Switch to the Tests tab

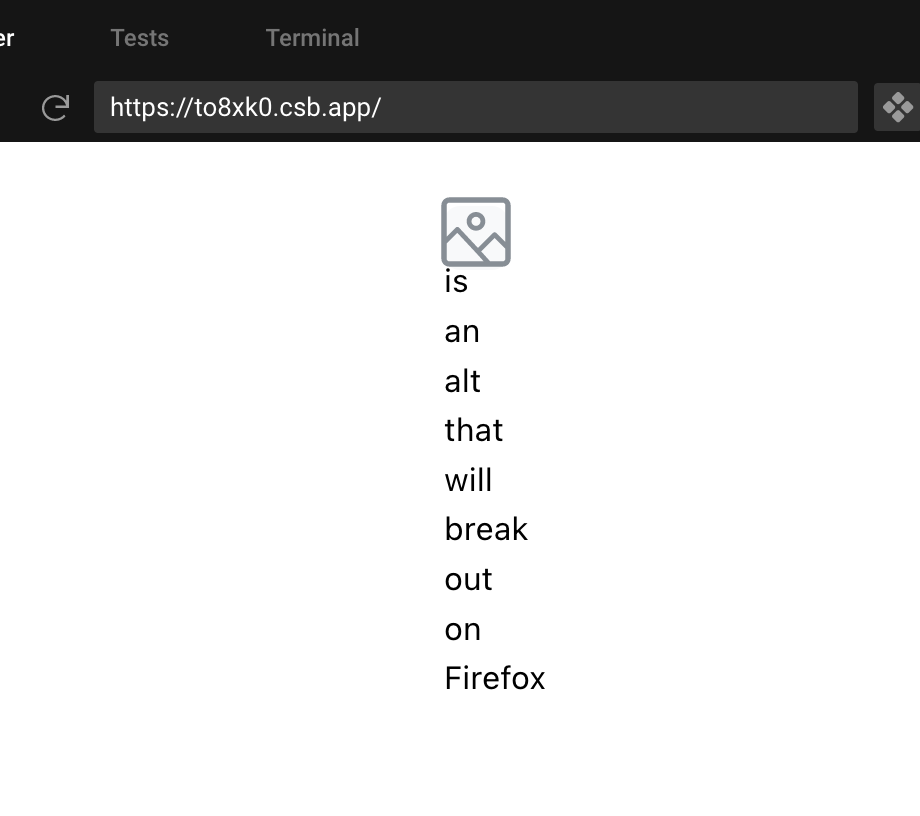139,38
